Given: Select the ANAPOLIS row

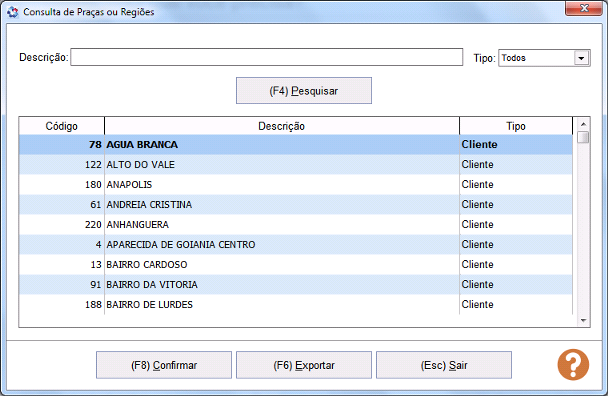Looking at the screenshot, I should (296, 185).
